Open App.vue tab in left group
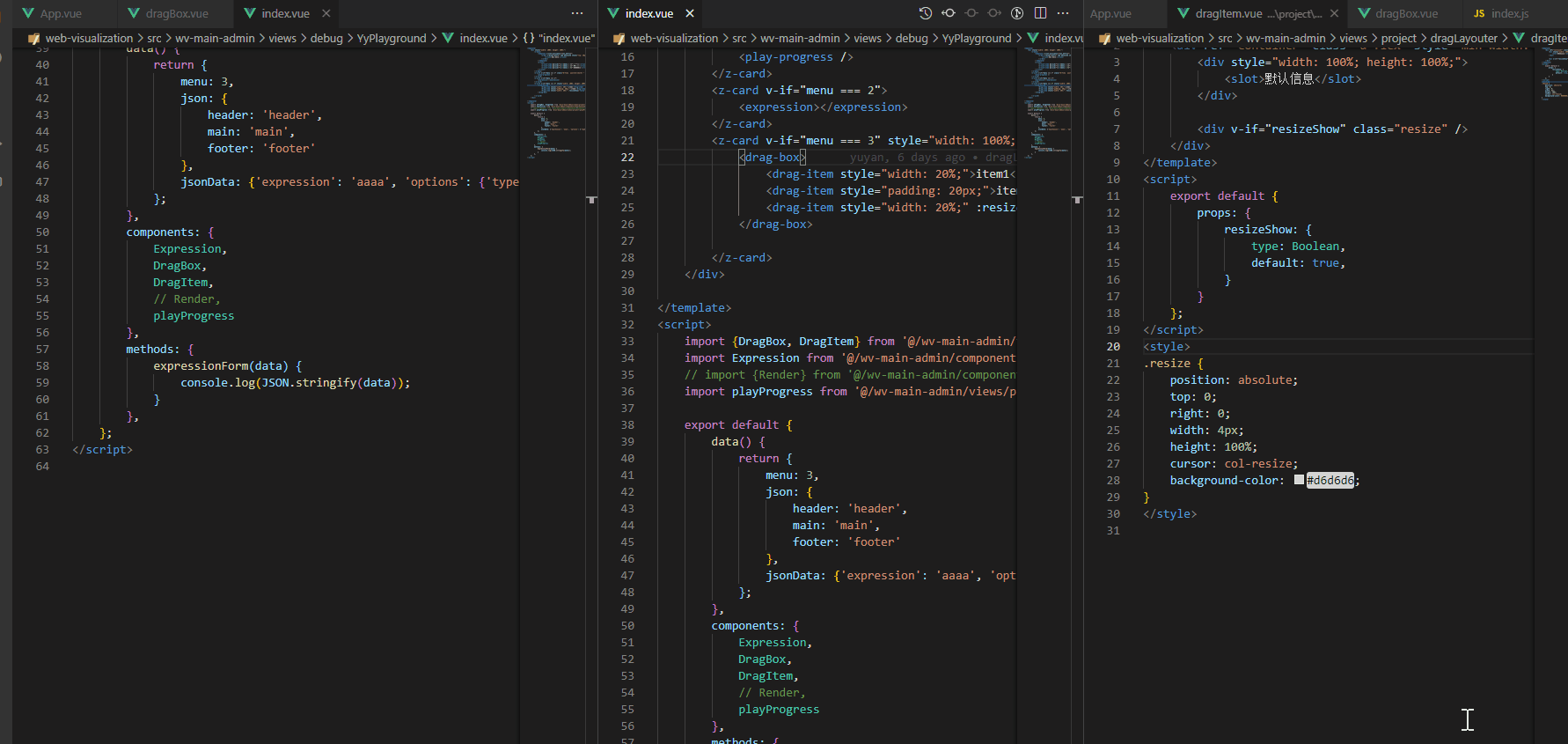The width and height of the screenshot is (1568, 744). (61, 13)
